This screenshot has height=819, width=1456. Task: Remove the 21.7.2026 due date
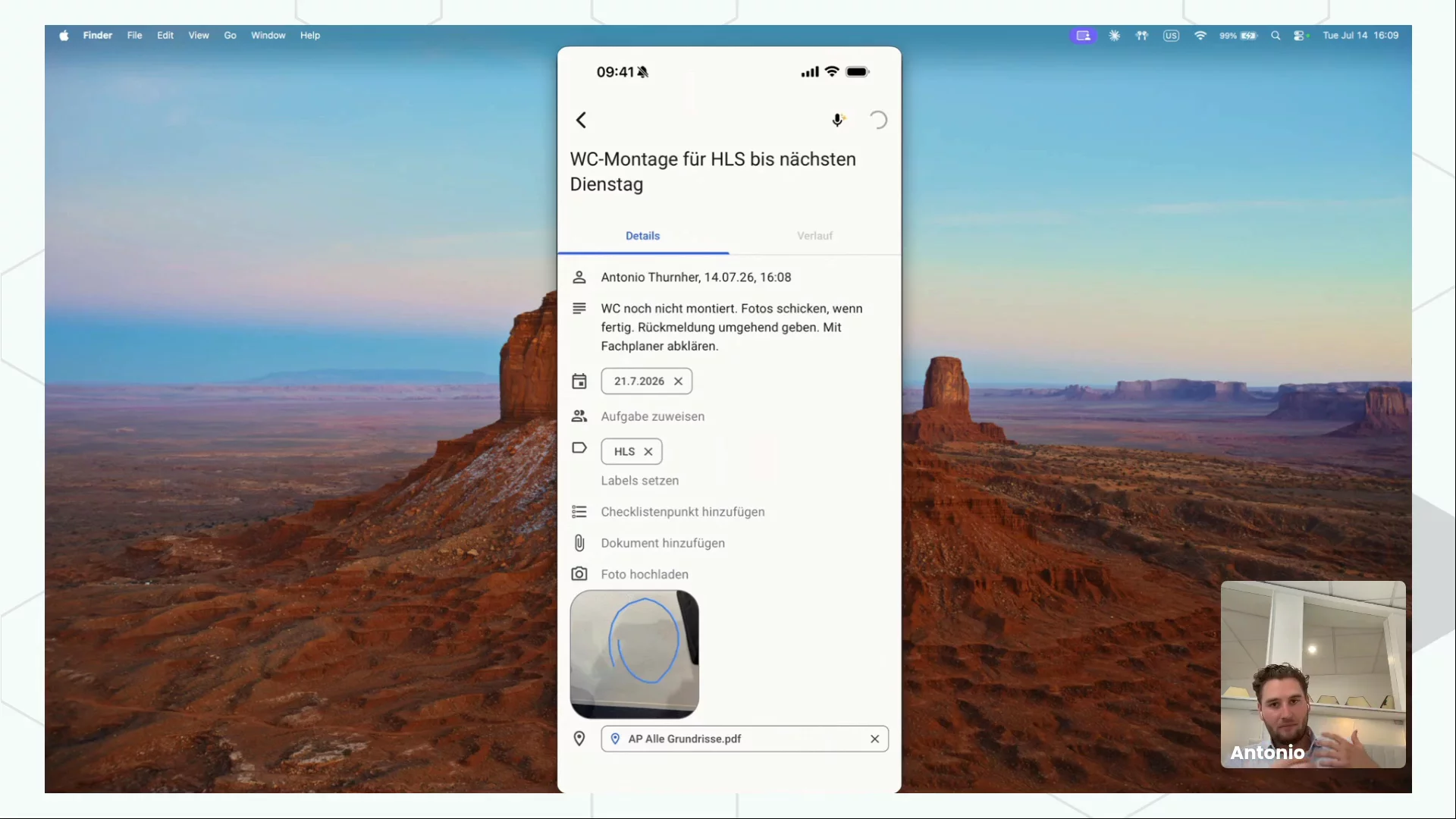pyautogui.click(x=679, y=381)
